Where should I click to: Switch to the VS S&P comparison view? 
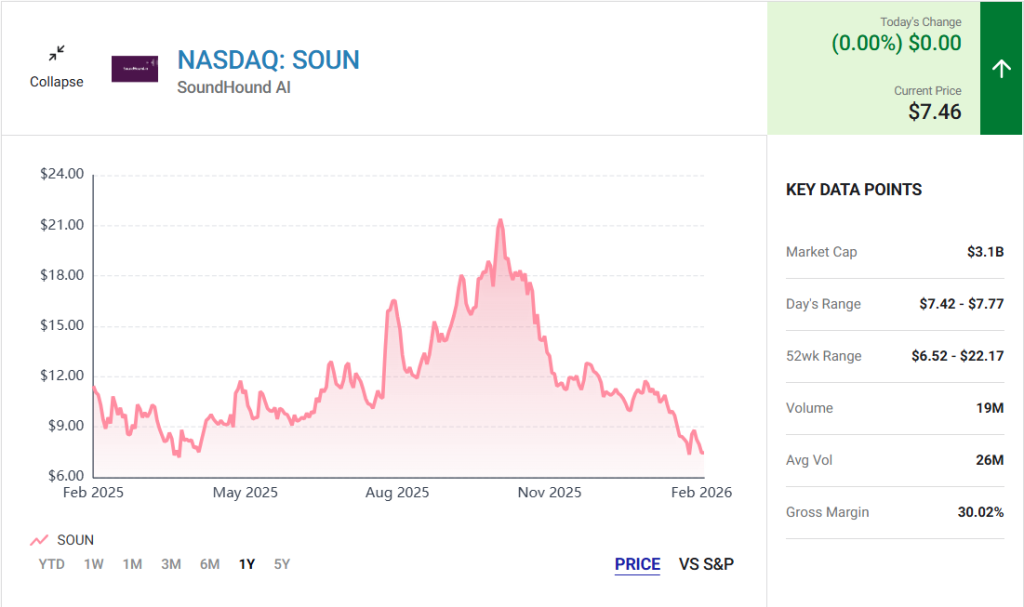[x=705, y=564]
